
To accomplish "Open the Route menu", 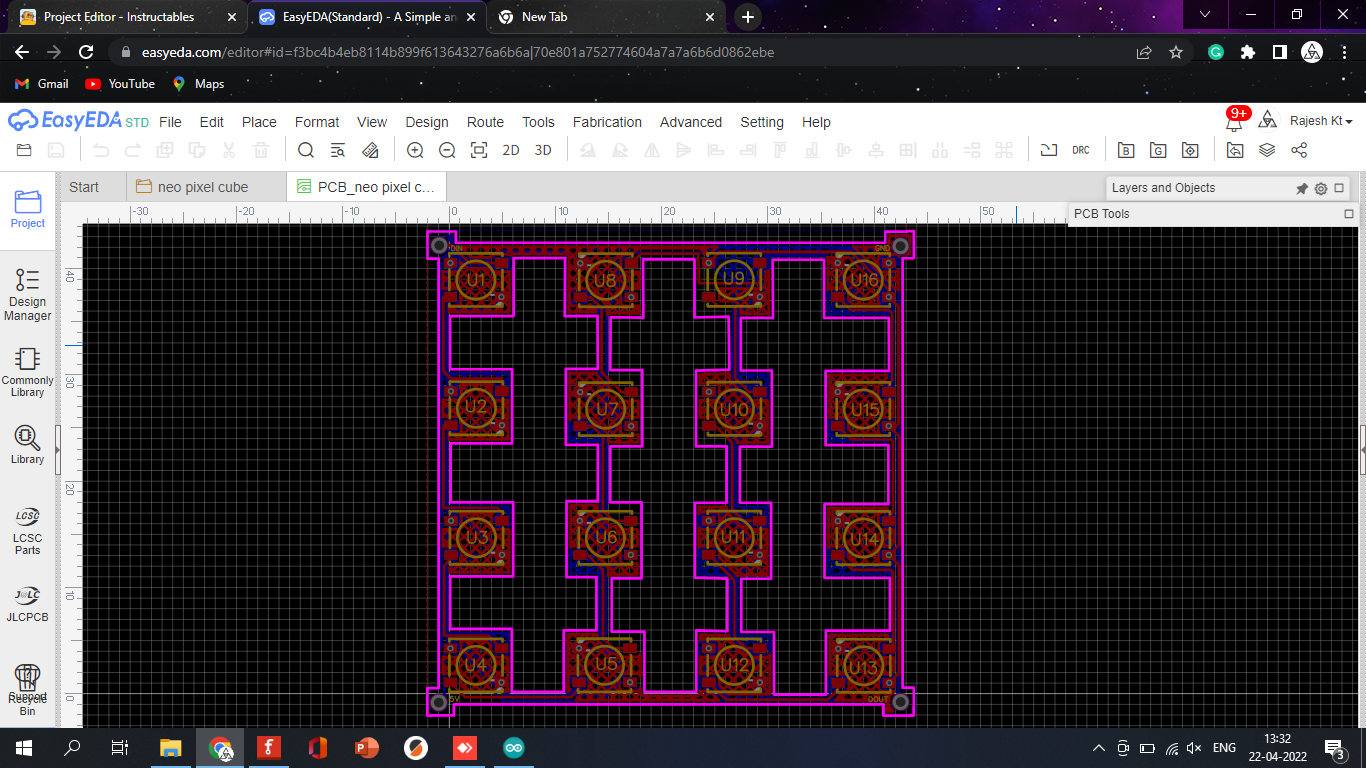I will pos(485,122).
